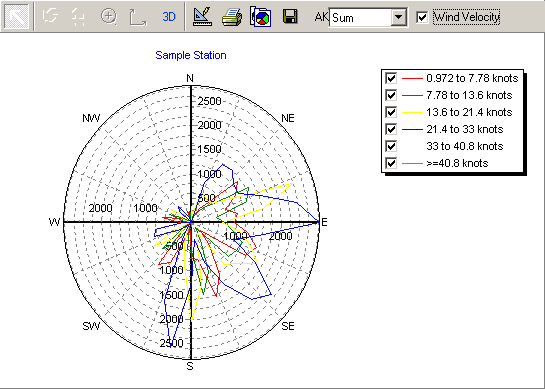545x389 pixels.
Task: Save the chart with floppy disk icon
Action: [x=290, y=16]
